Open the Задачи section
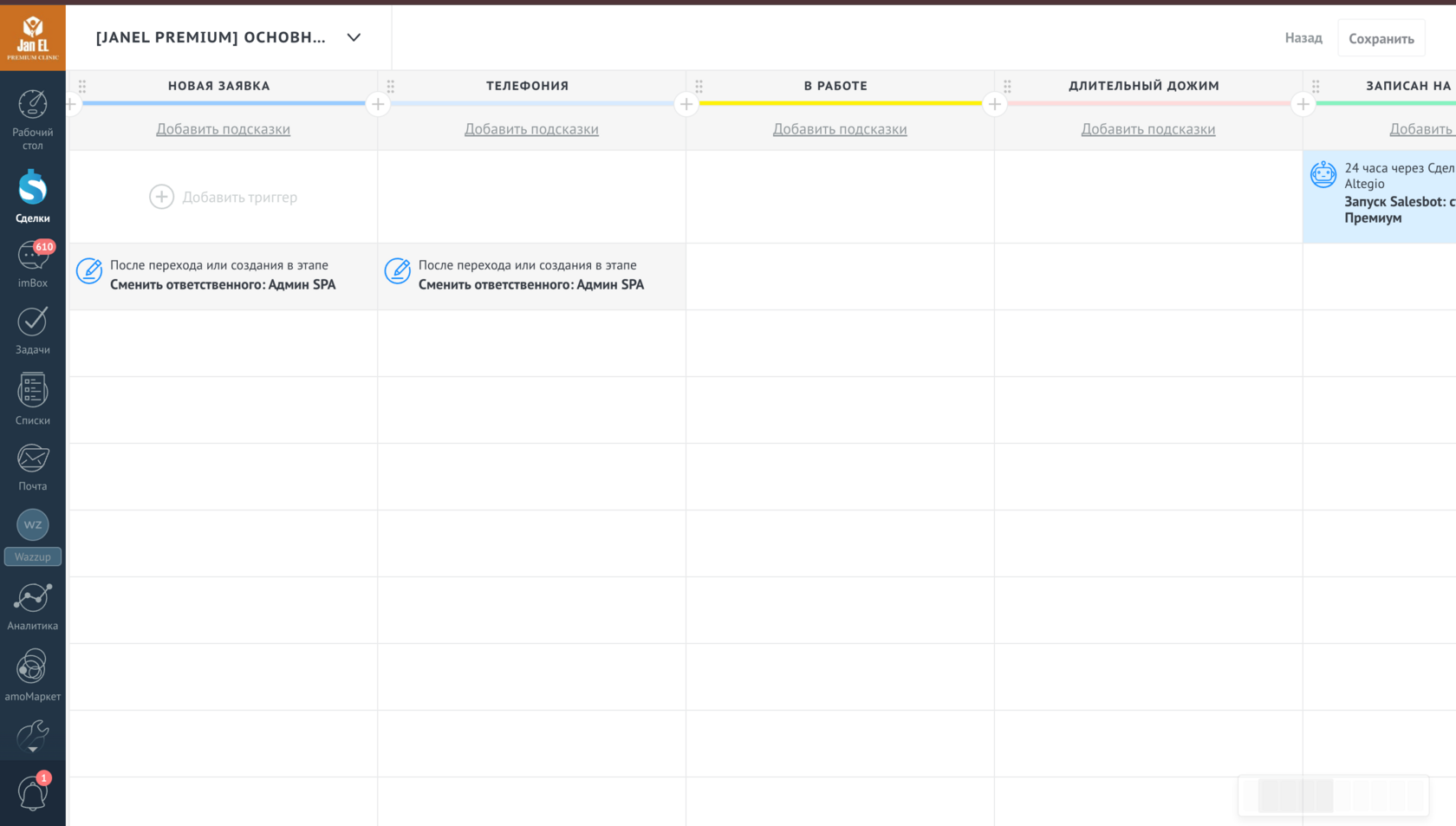Screen dimensions: 1456x826 pyautogui.click(x=33, y=331)
